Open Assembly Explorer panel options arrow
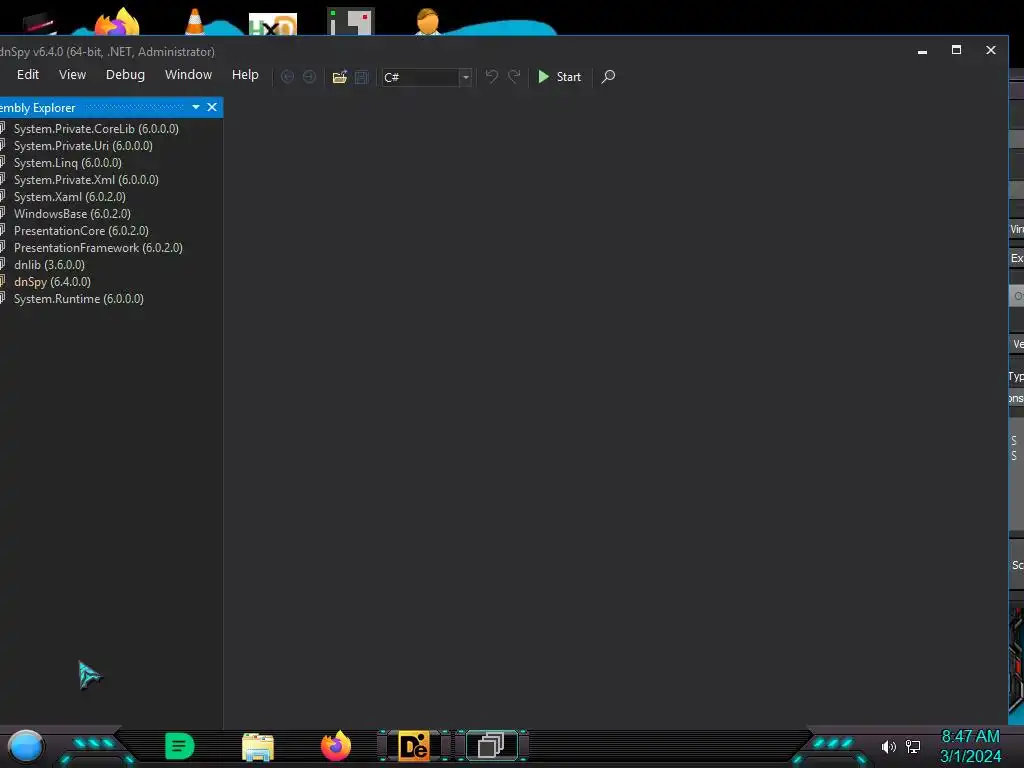 click(x=196, y=107)
